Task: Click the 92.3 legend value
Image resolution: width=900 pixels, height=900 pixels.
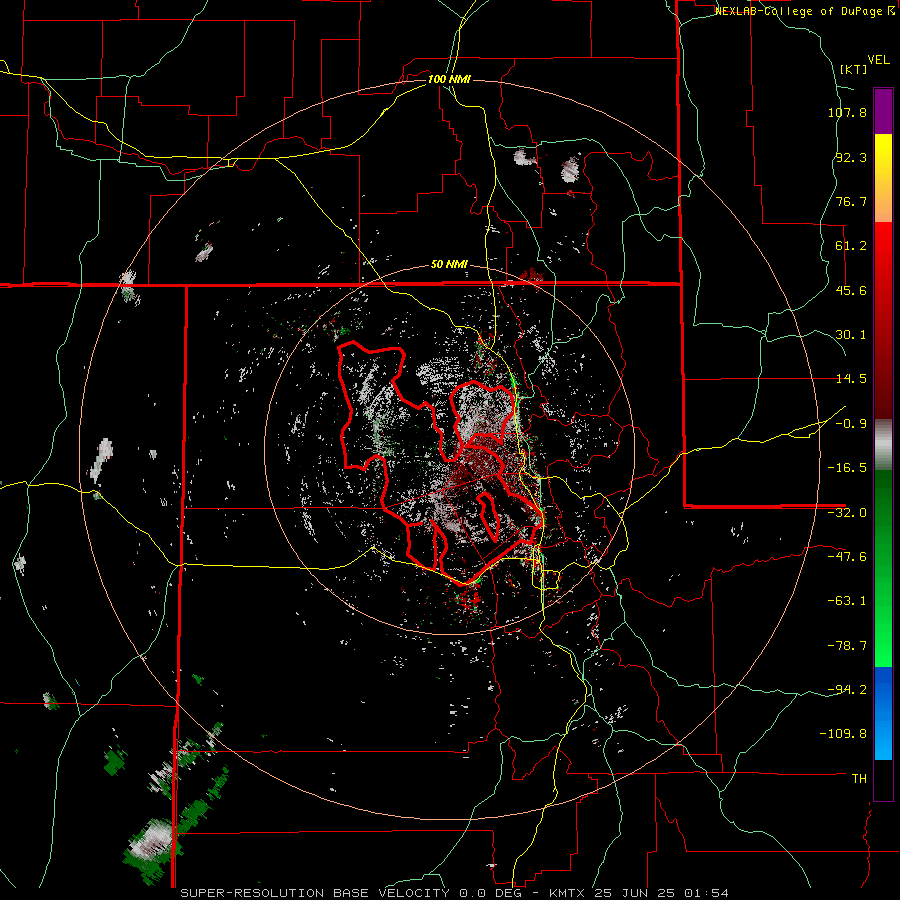Action: (851, 157)
